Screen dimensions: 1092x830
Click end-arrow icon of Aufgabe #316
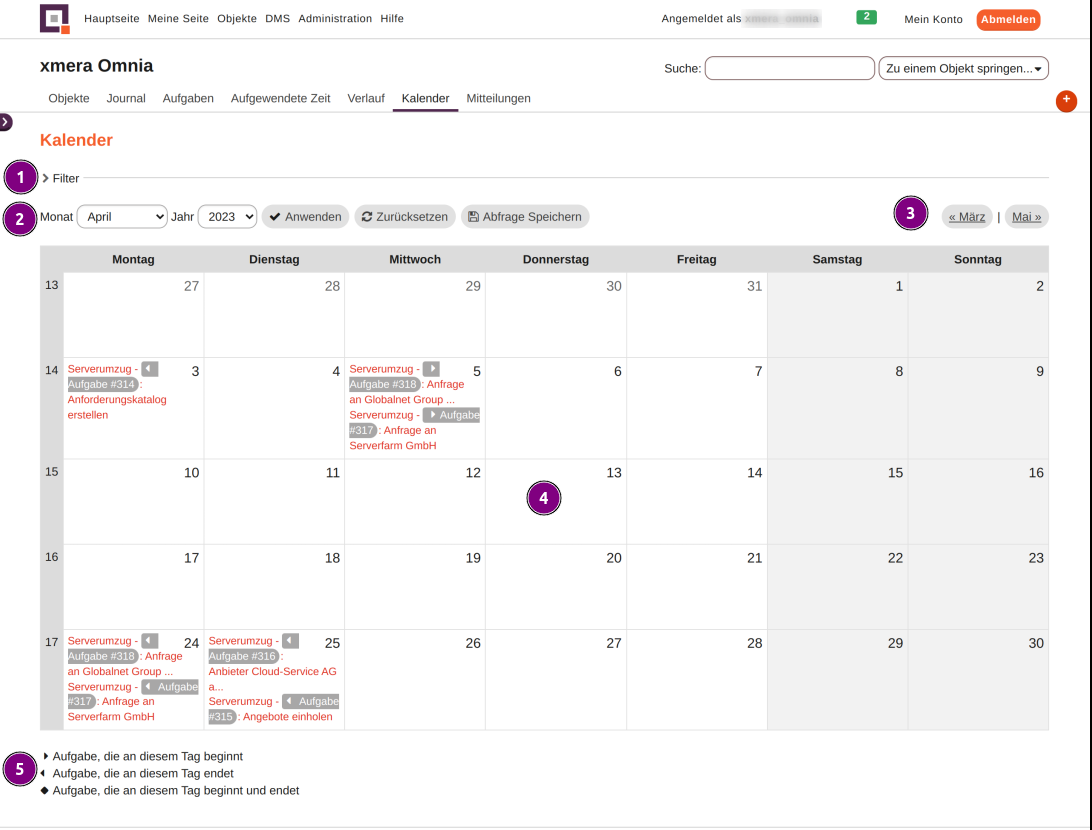(290, 641)
